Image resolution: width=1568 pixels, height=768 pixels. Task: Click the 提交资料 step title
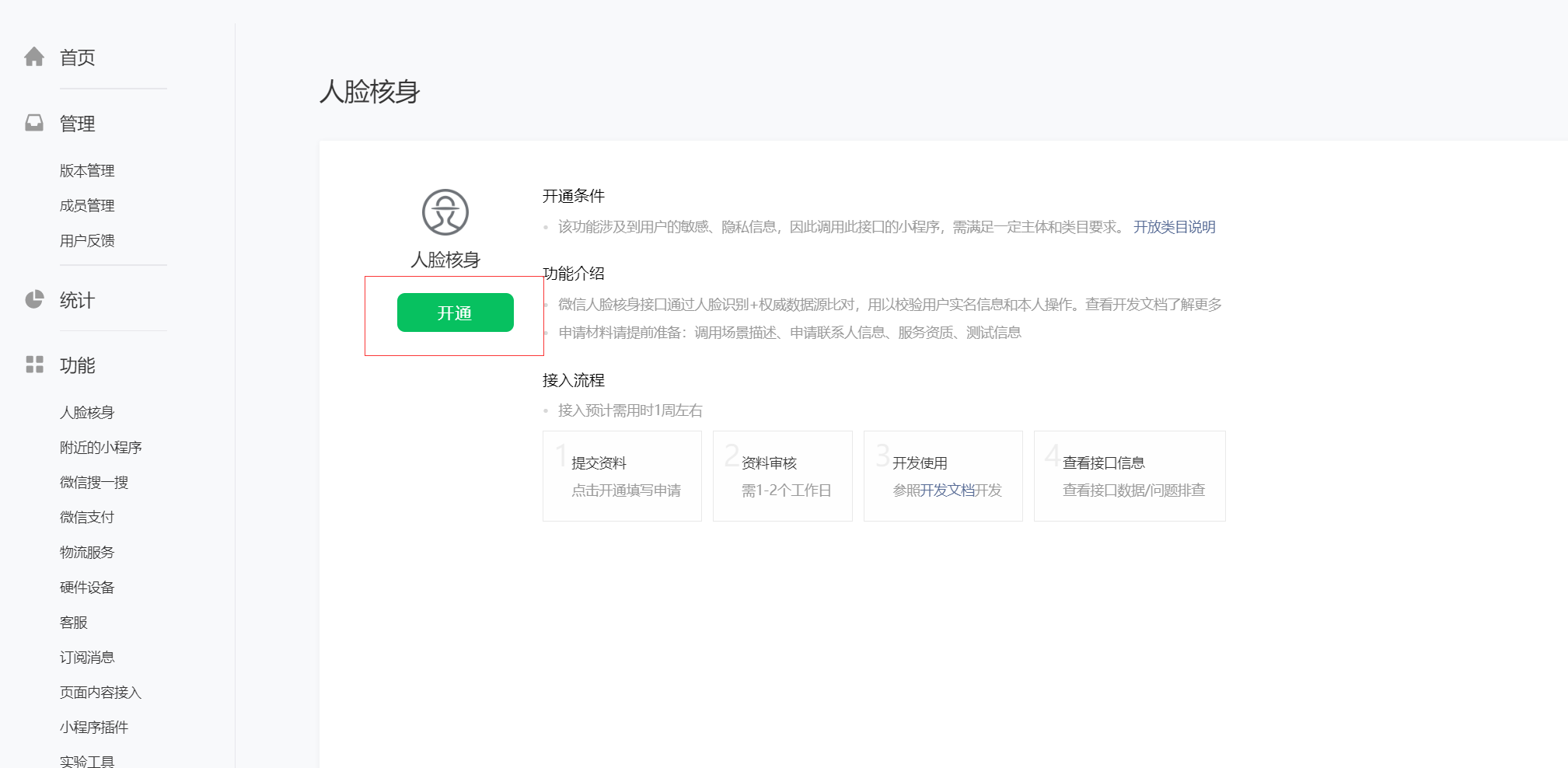click(599, 463)
